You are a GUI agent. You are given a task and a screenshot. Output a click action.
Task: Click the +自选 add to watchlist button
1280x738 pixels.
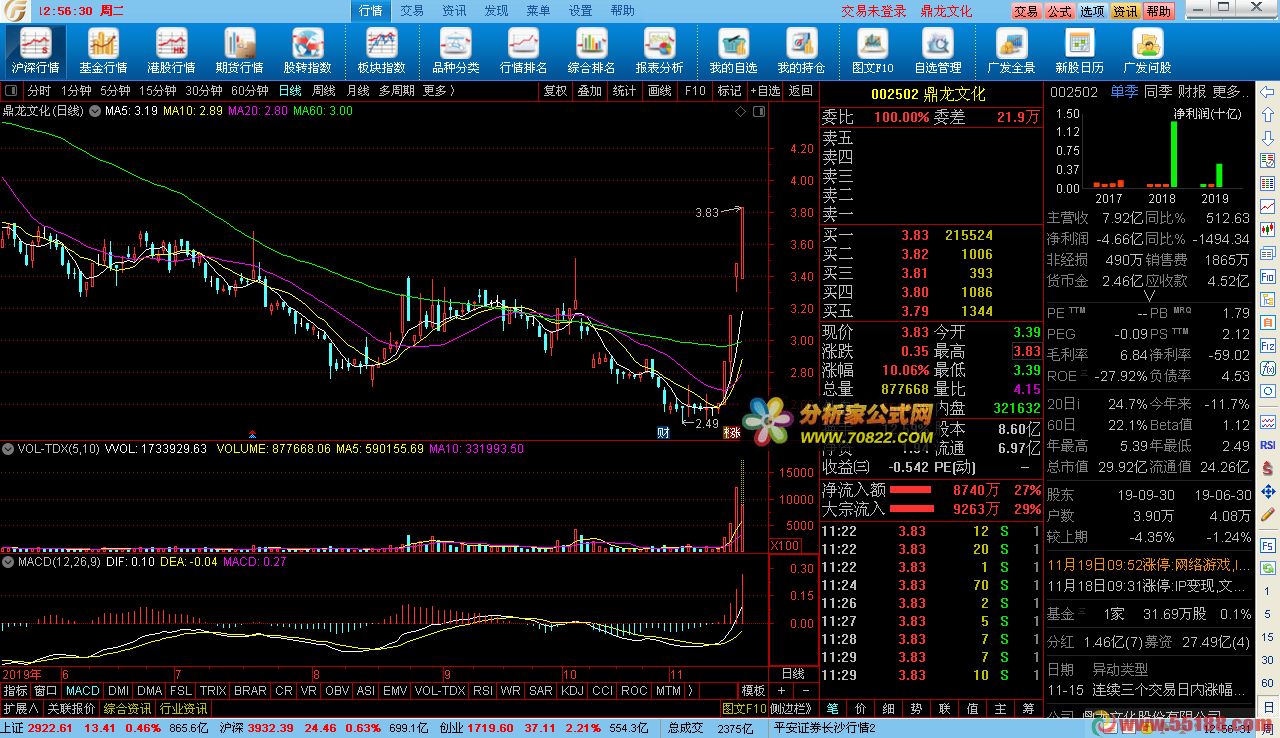pos(765,91)
